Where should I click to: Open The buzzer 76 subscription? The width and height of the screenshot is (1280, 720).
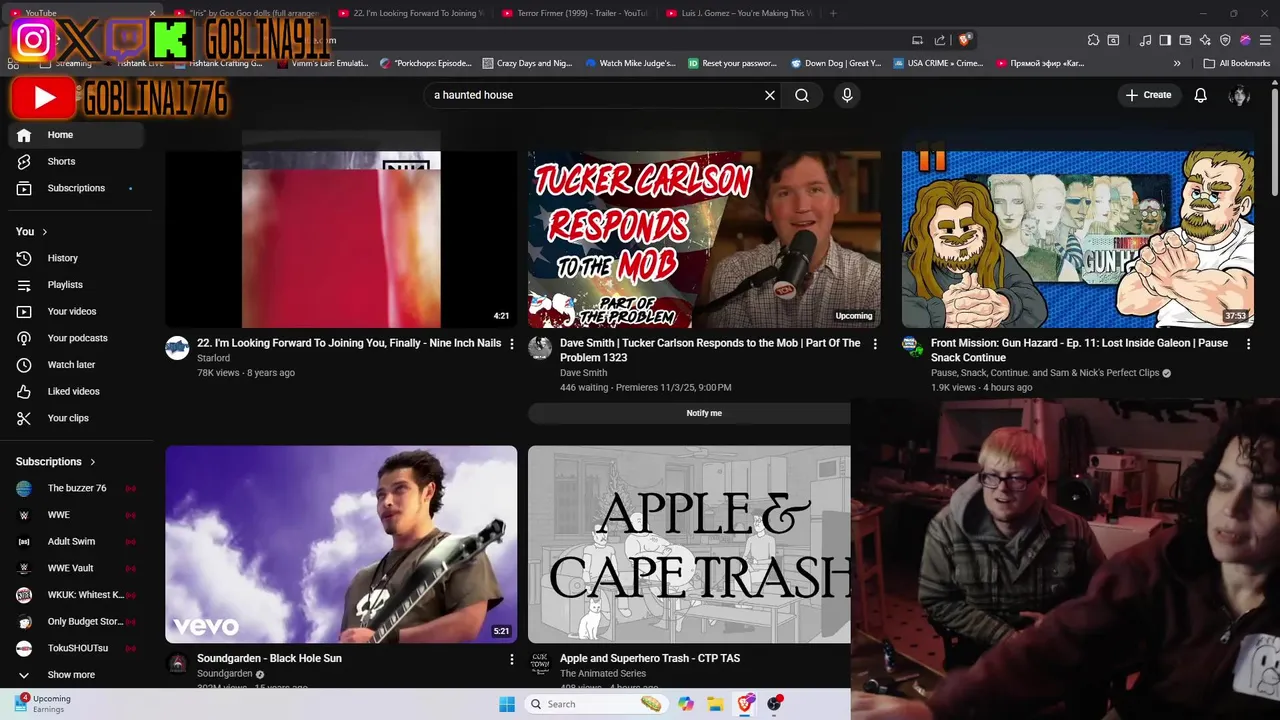[x=77, y=488]
